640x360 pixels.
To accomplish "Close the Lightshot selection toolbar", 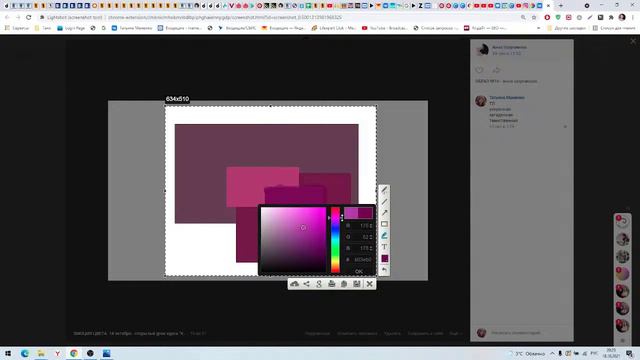I will [x=369, y=284].
